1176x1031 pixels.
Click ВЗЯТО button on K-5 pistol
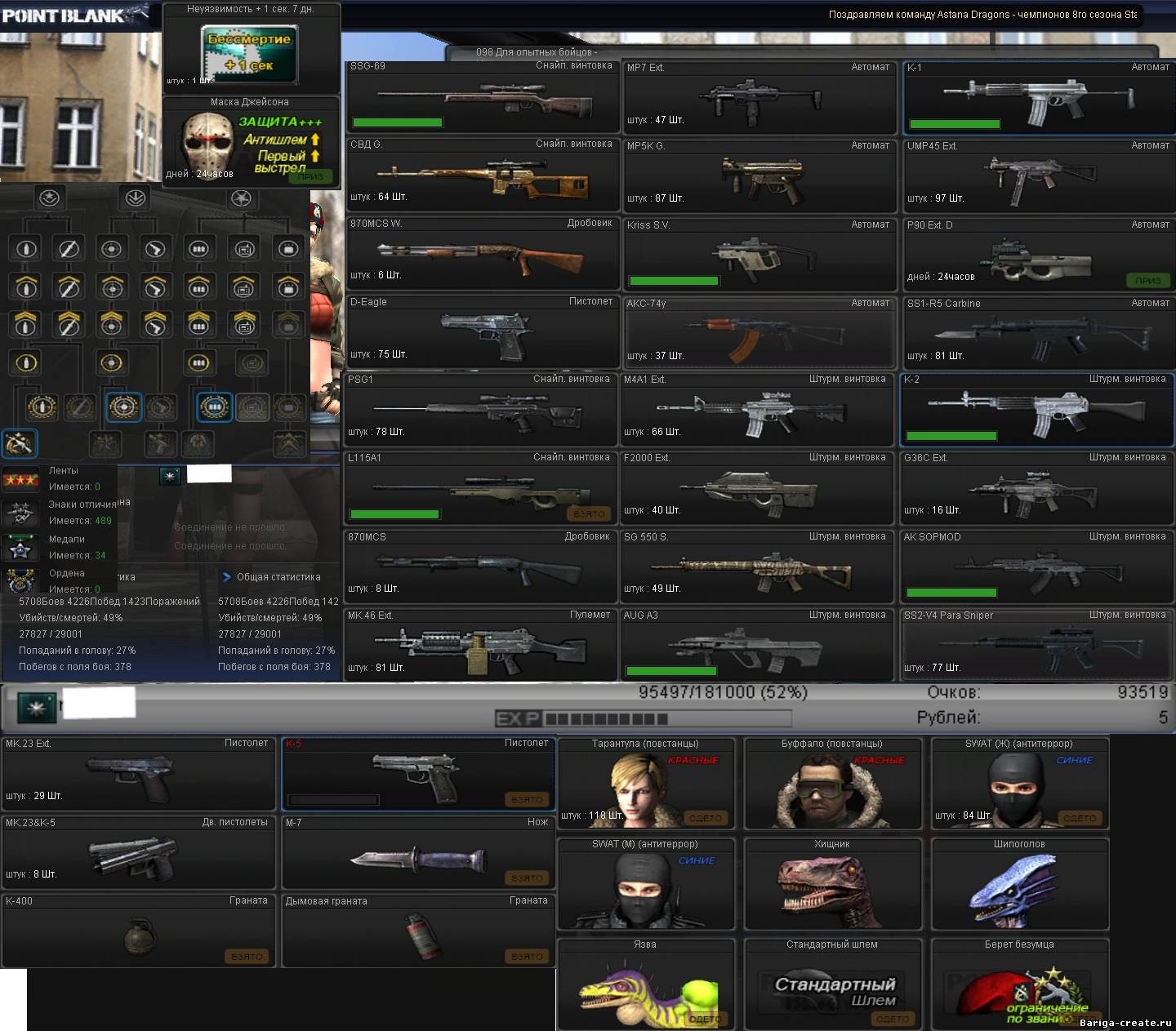(x=528, y=800)
